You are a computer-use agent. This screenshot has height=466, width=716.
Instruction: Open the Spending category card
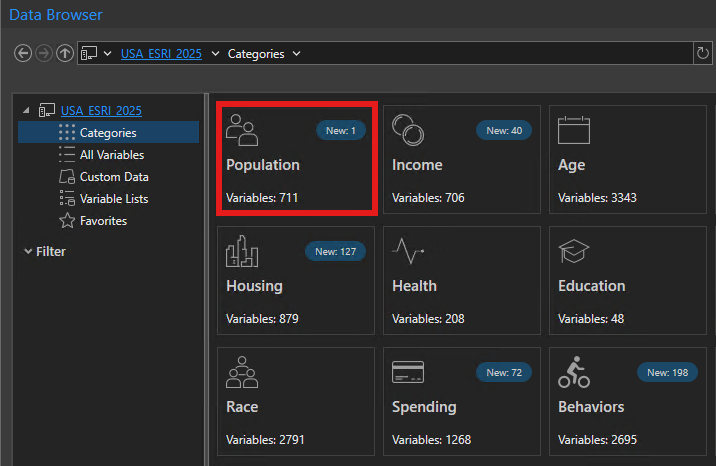click(x=462, y=401)
